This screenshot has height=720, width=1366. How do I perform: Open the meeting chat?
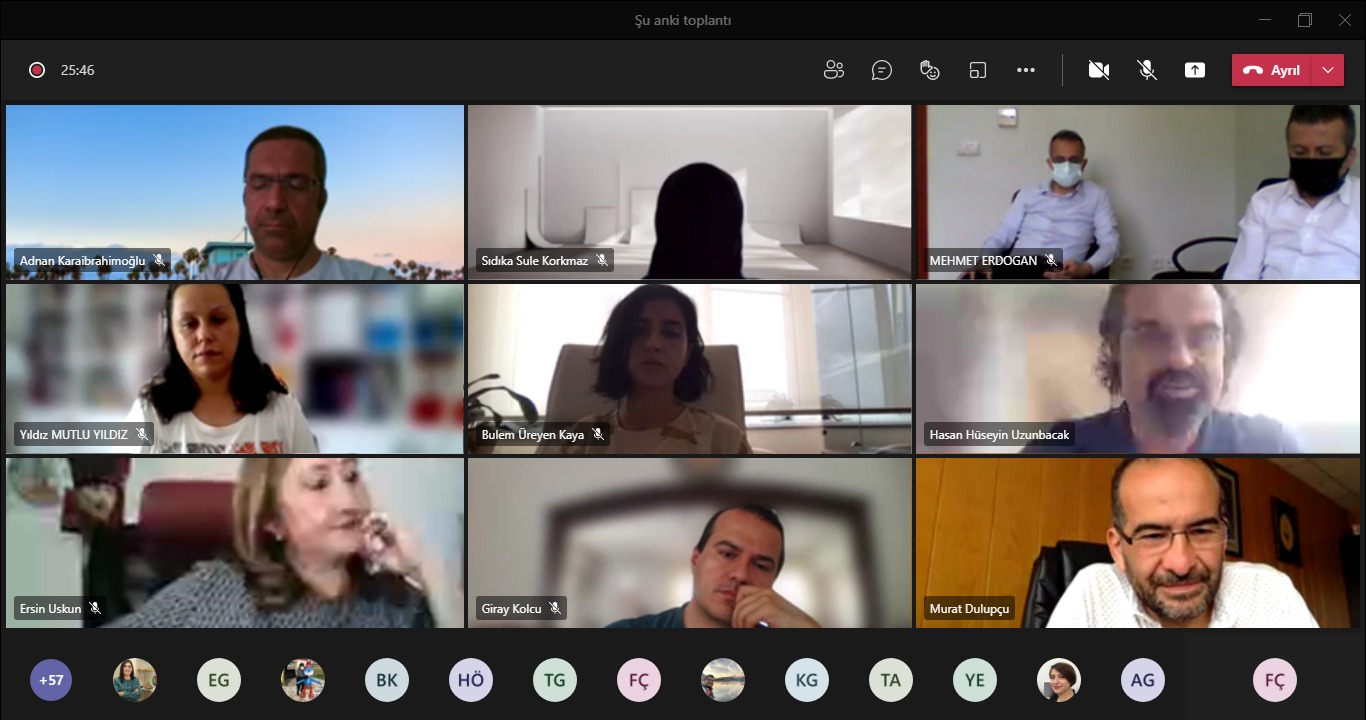(x=881, y=70)
